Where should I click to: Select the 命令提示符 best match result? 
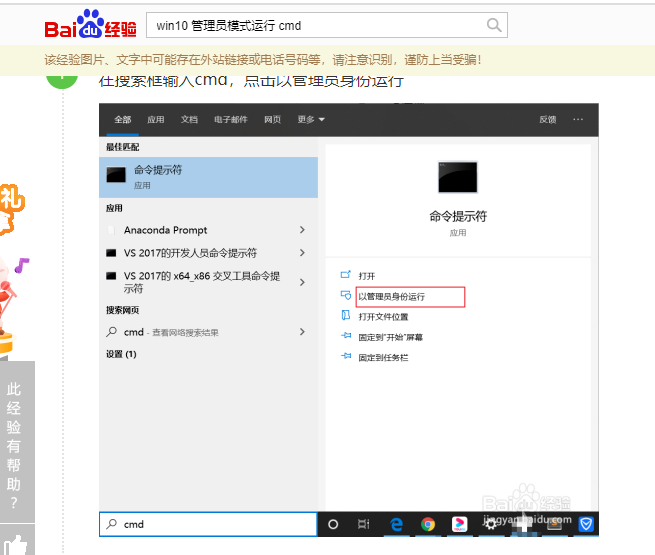(208, 177)
